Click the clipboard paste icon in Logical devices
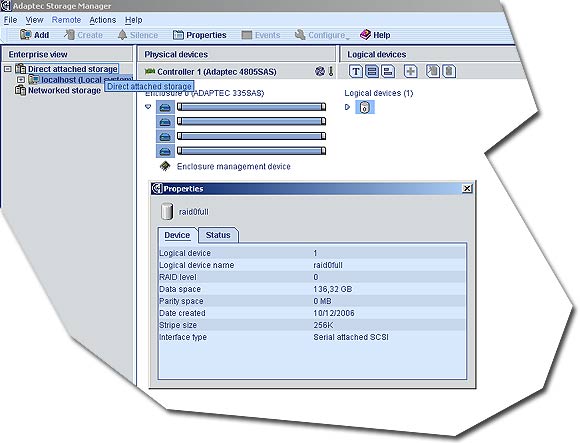The height and width of the screenshot is (443, 580). tap(449, 71)
